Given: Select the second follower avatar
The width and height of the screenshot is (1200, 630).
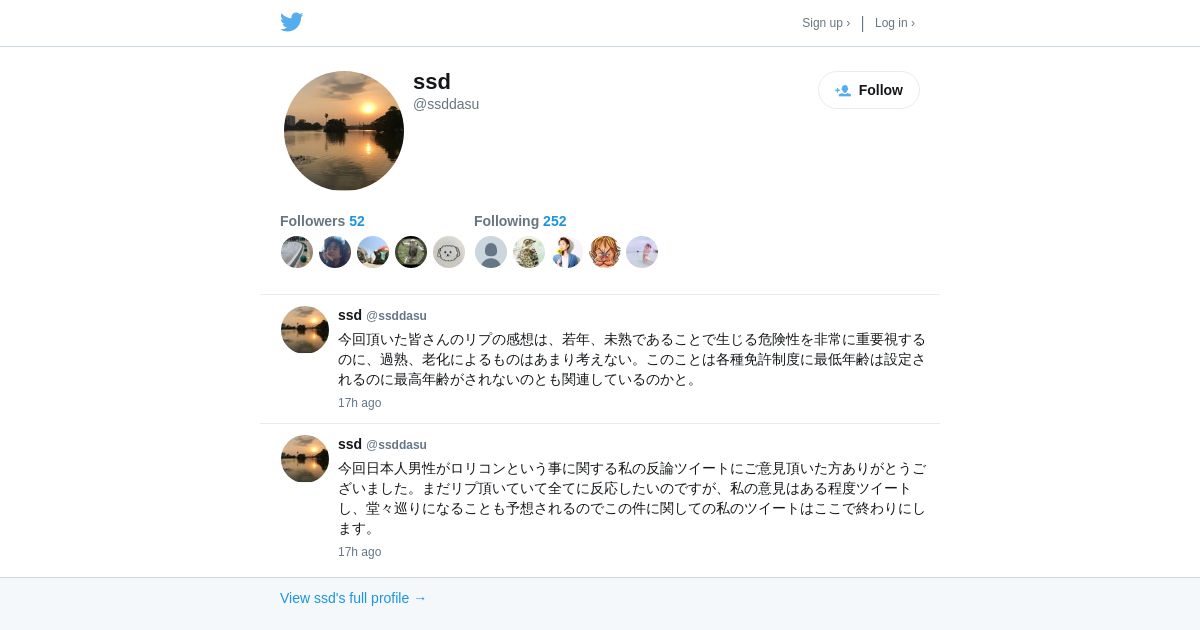Looking at the screenshot, I should click(335, 252).
